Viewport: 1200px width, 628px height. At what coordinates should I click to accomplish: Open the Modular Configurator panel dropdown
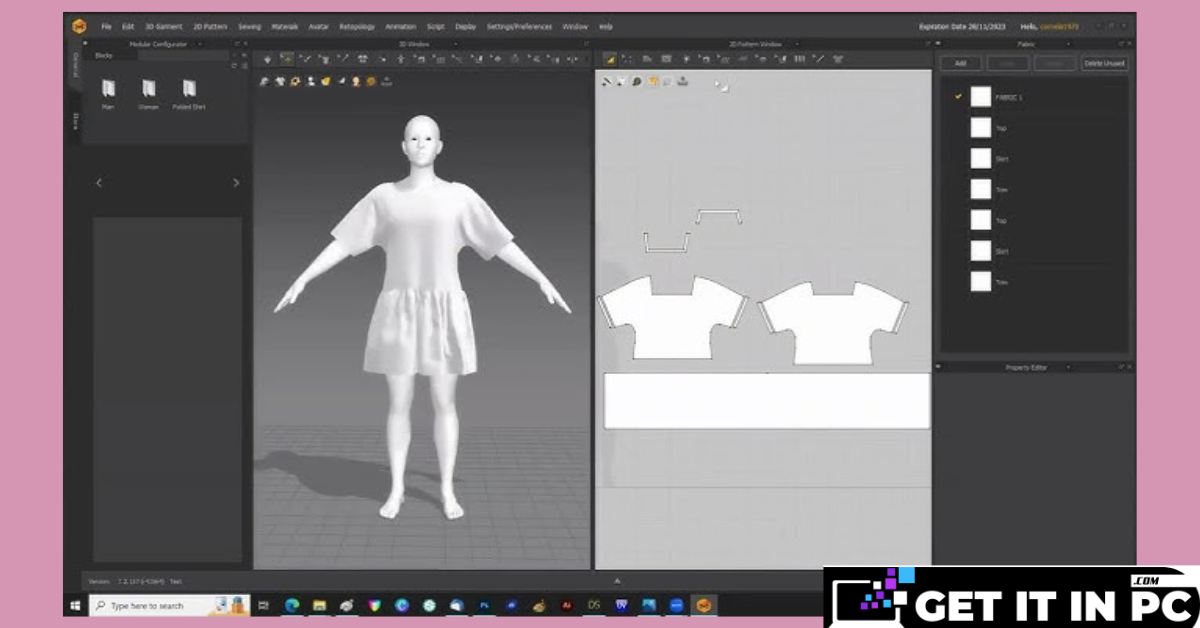point(199,44)
